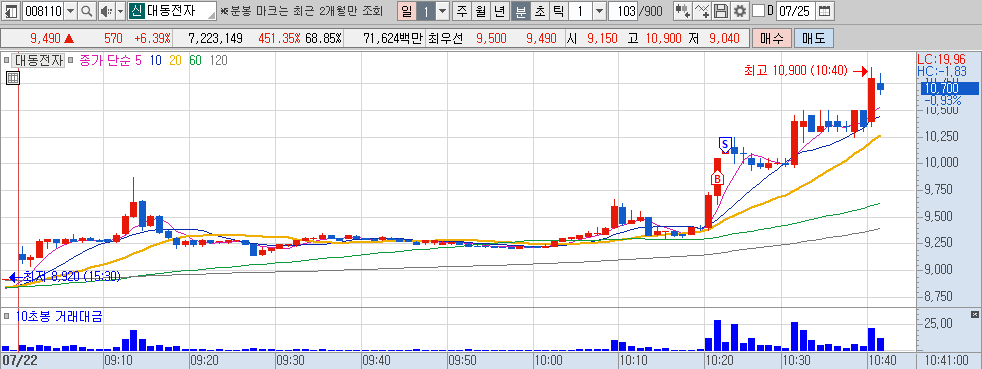This screenshot has height=369, width=982.
Task: Open the stock code 008110 history dropdown
Action: (x=70, y=11)
